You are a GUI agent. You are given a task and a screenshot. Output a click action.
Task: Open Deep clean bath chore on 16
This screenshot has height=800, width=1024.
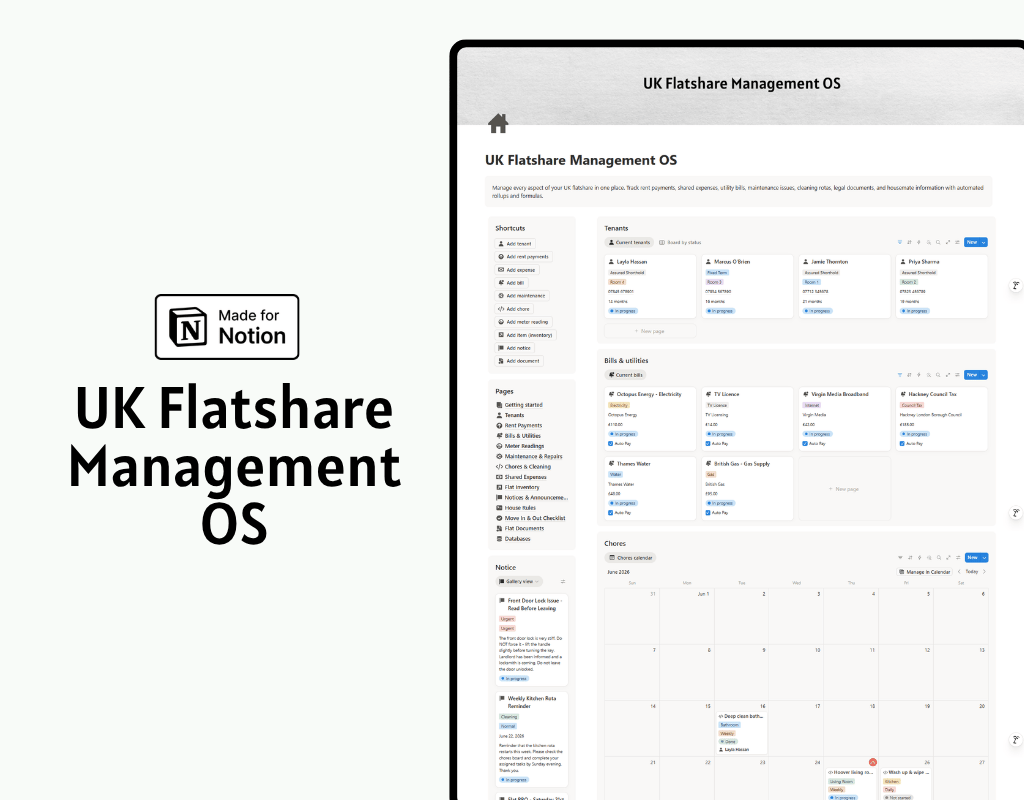click(x=741, y=733)
